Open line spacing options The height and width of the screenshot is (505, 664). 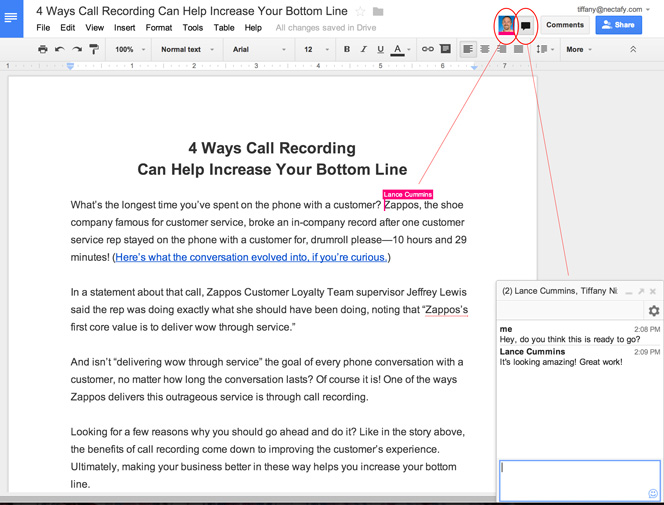pos(545,49)
